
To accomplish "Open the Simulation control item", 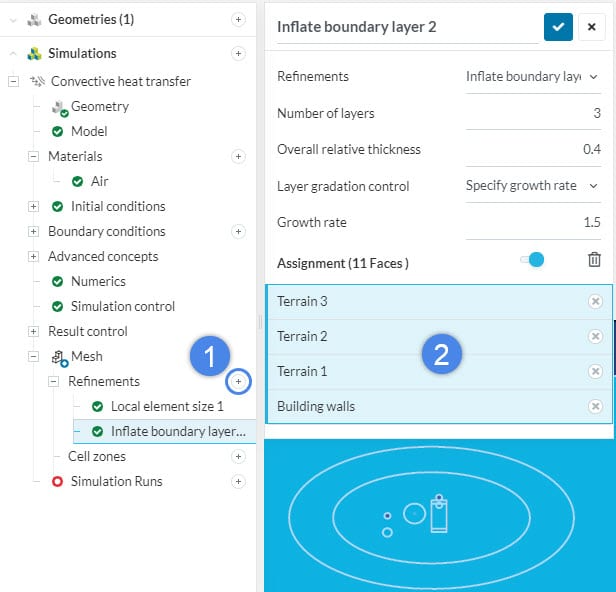I will click(122, 306).
